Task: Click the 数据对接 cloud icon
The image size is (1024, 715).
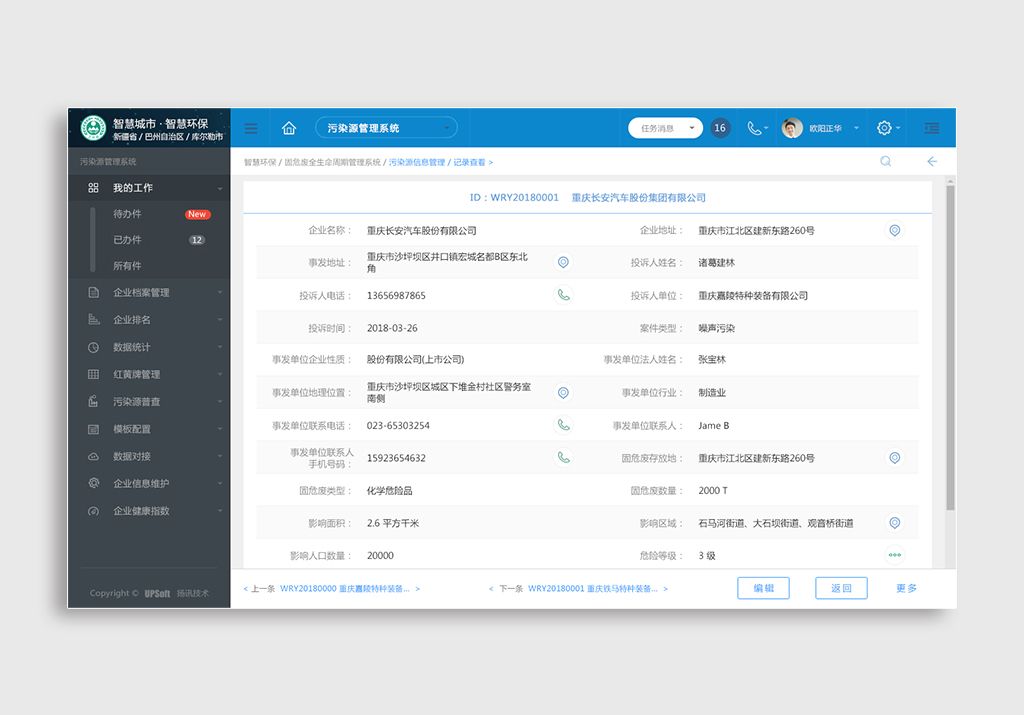Action: (93, 456)
